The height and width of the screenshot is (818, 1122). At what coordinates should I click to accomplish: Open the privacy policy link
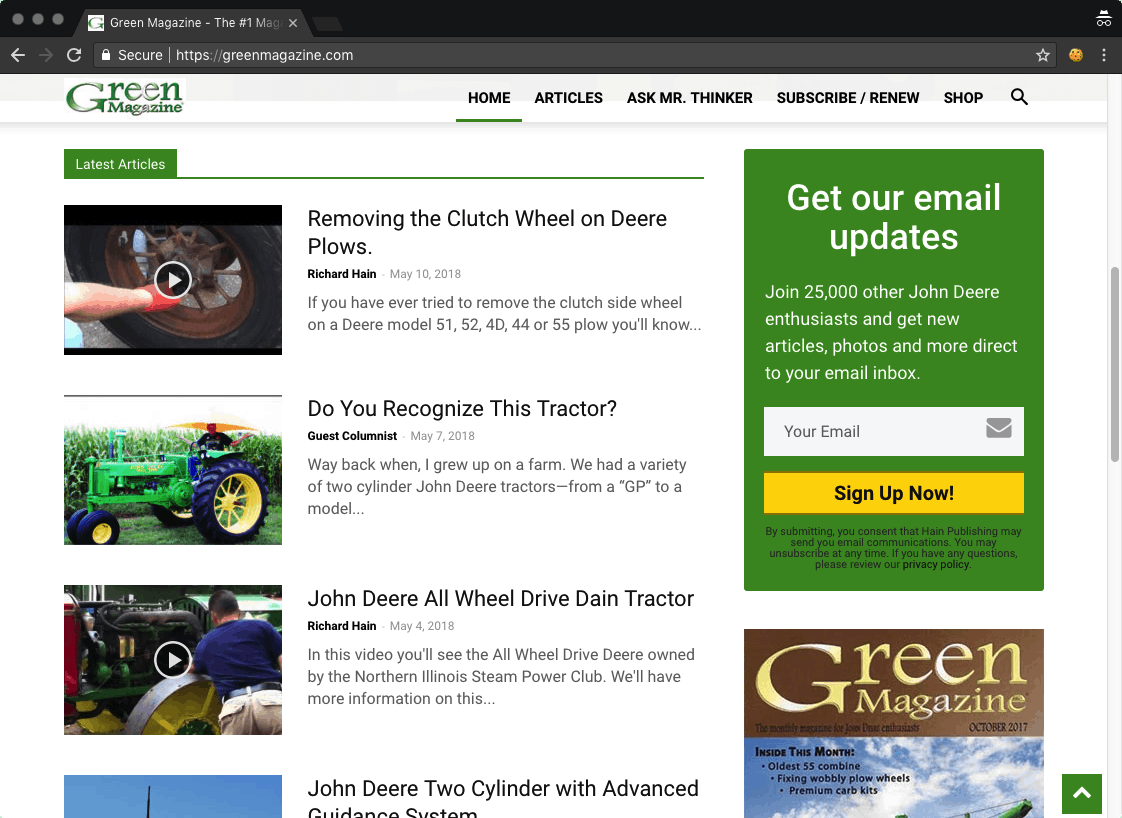(935, 565)
